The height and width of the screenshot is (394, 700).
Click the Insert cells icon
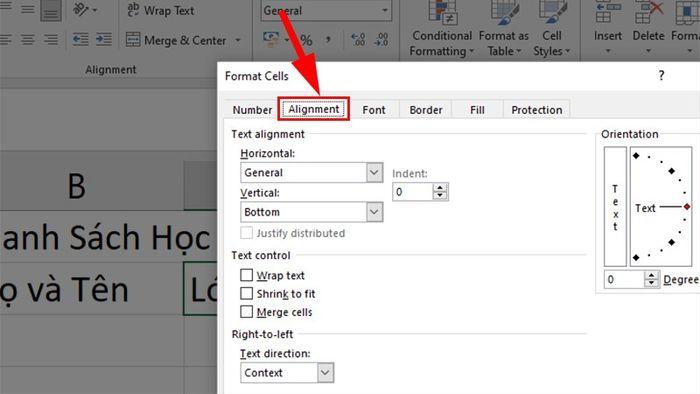point(608,12)
